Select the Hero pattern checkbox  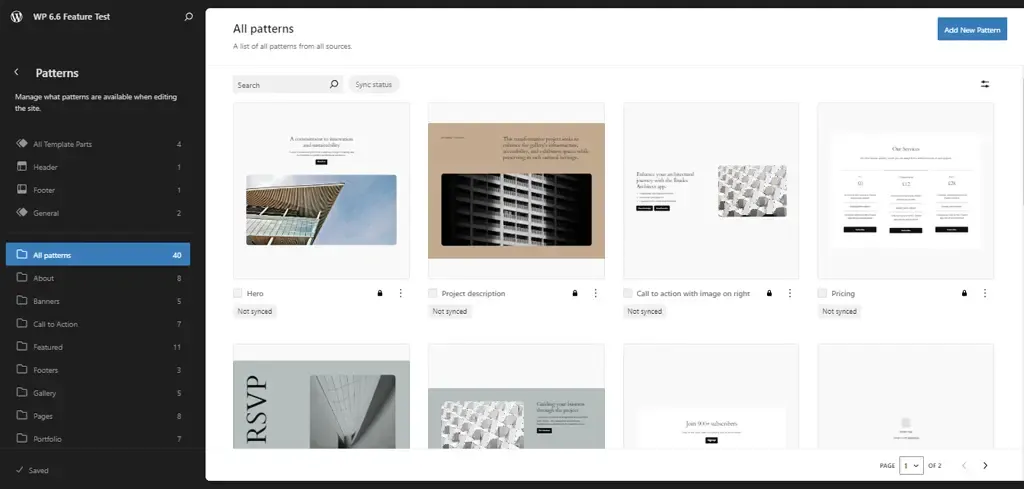pos(238,293)
